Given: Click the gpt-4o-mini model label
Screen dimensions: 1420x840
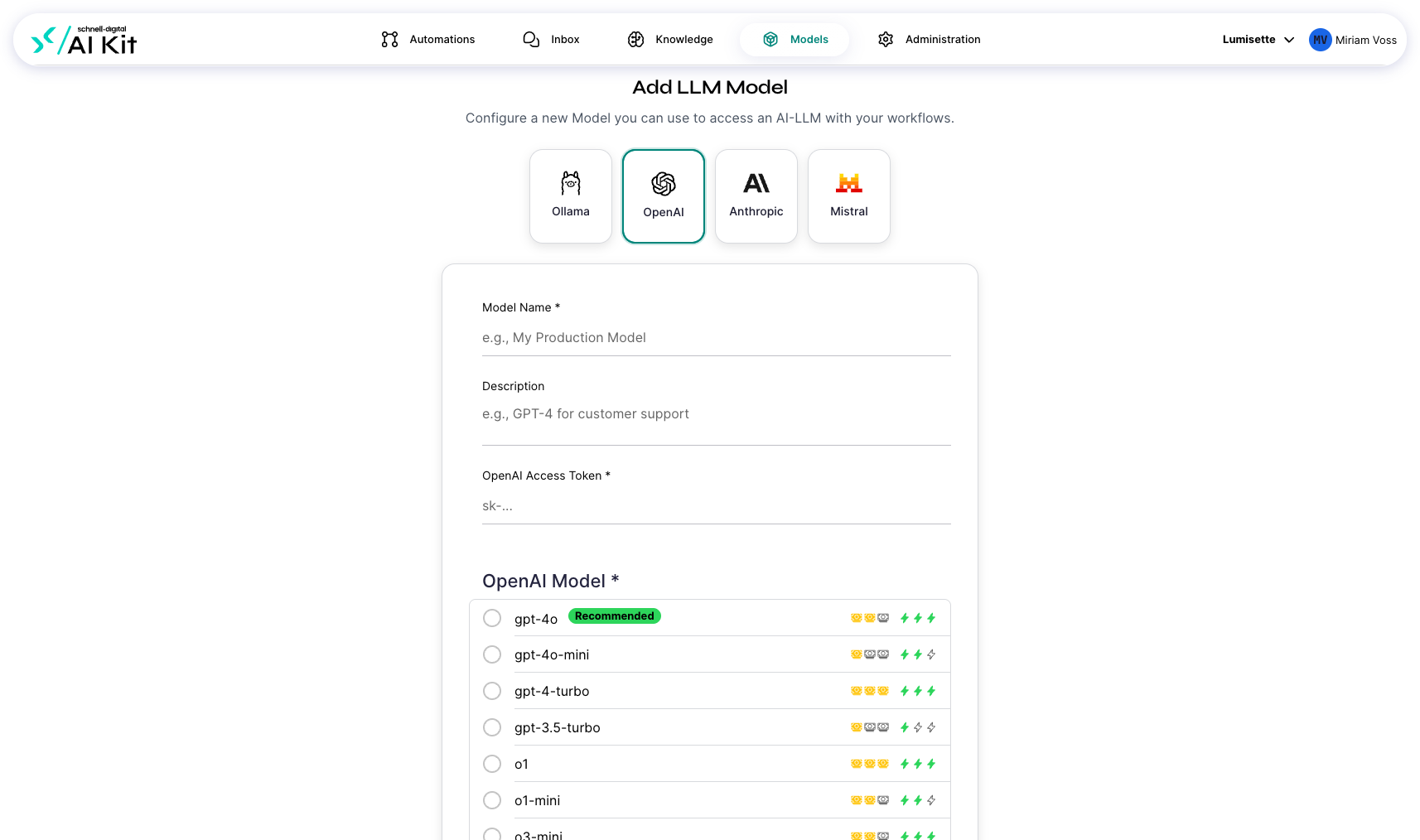Looking at the screenshot, I should point(552,654).
